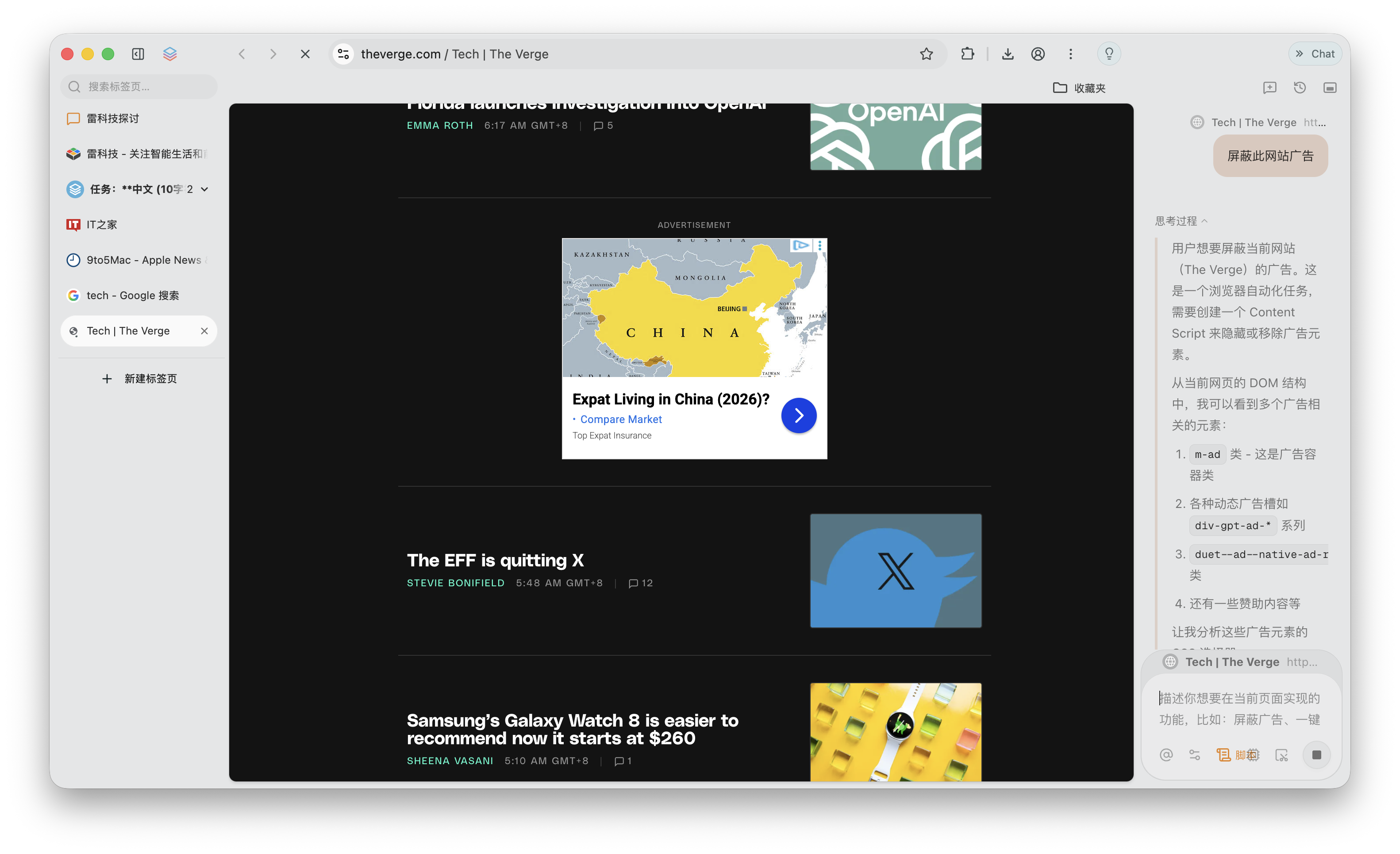Collapse the 思考过程 thinking section
The image size is (1400, 854).
coord(1181,221)
